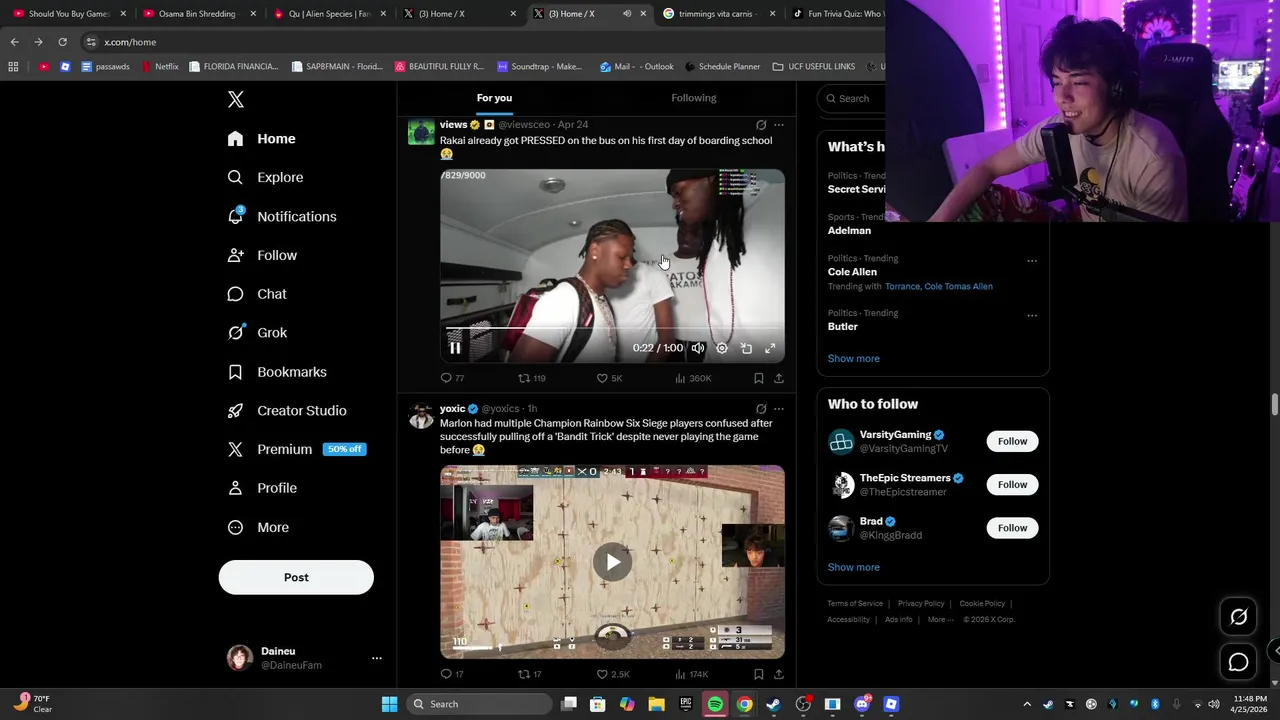The width and height of the screenshot is (1280, 720).
Task: Click the Post button
Action: click(296, 577)
